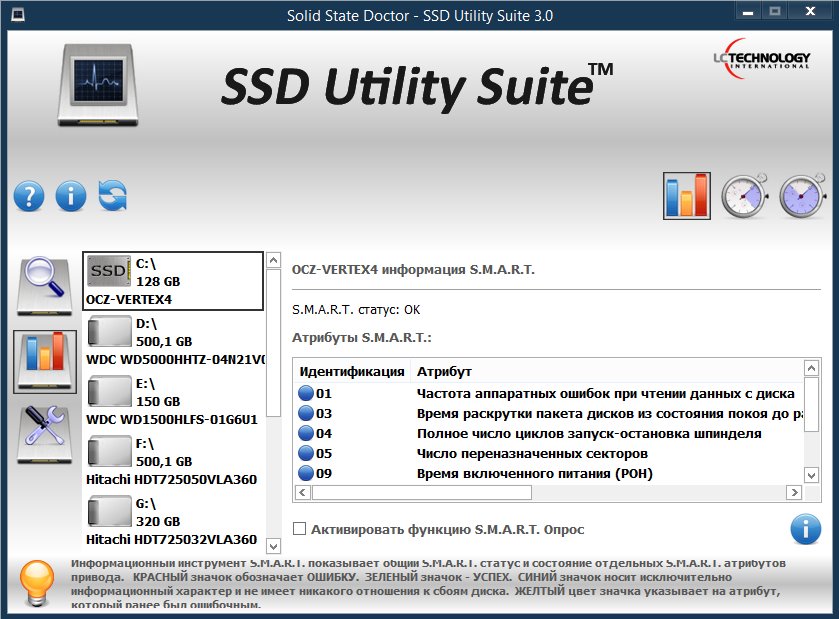The height and width of the screenshot is (619, 839).
Task: Select row 'Число переназначенных секторов'
Action: click(x=548, y=453)
